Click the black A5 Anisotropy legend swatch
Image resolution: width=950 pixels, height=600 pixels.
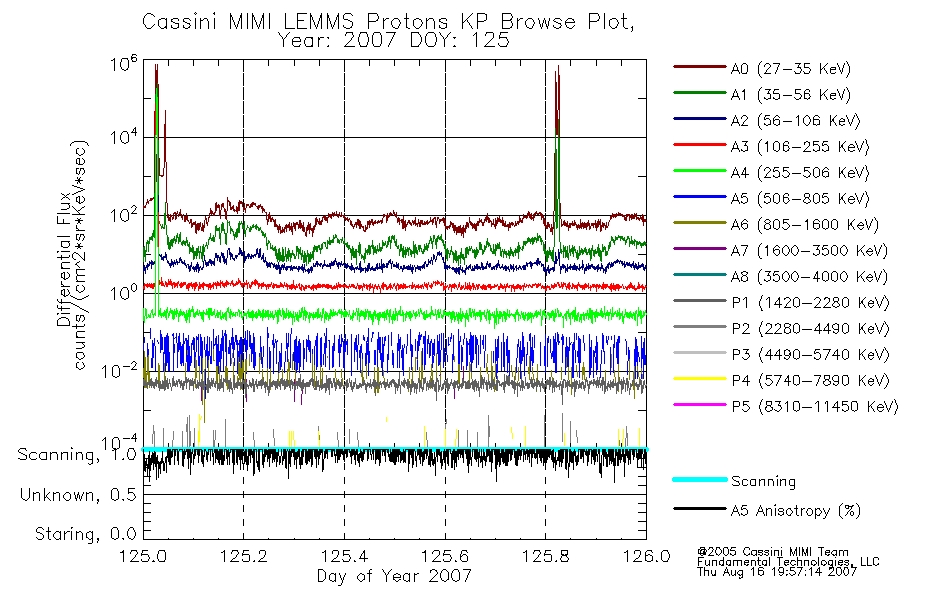[699, 509]
